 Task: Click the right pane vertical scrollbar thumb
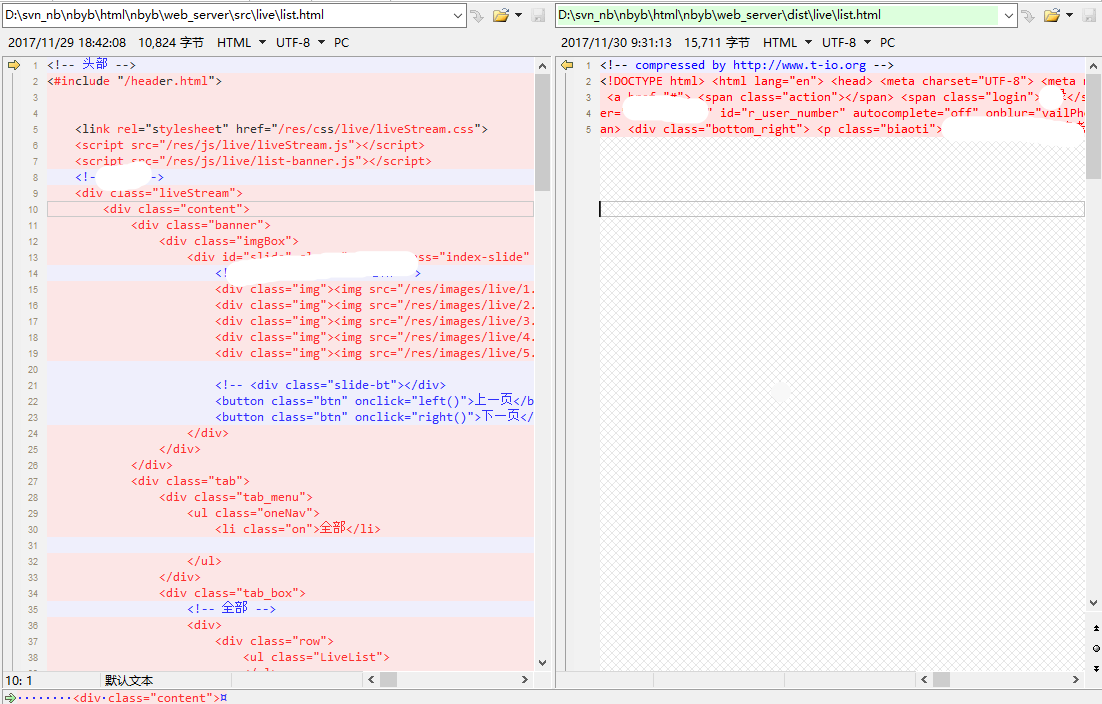point(1093,126)
